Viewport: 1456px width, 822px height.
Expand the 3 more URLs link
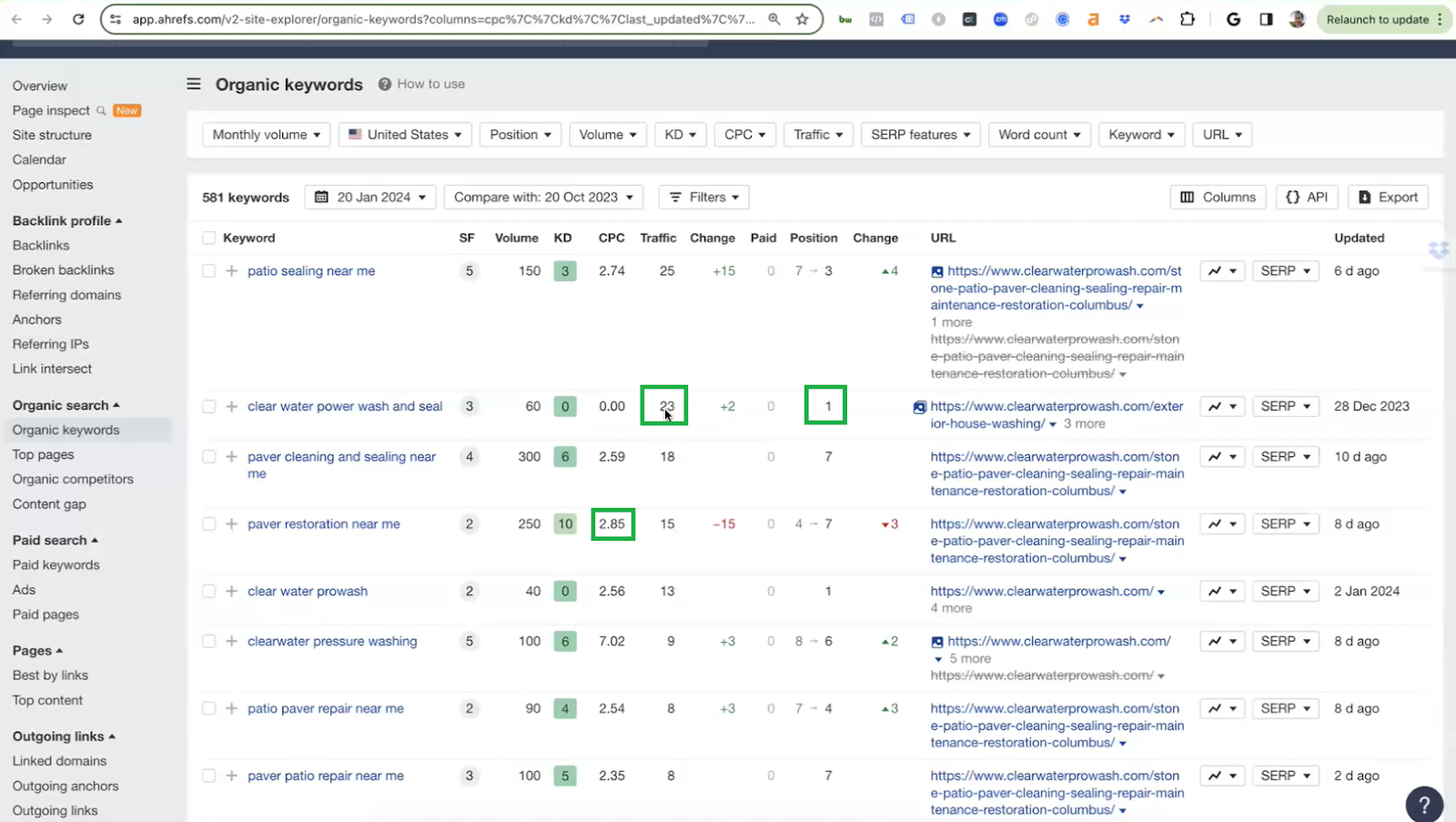(x=1085, y=424)
